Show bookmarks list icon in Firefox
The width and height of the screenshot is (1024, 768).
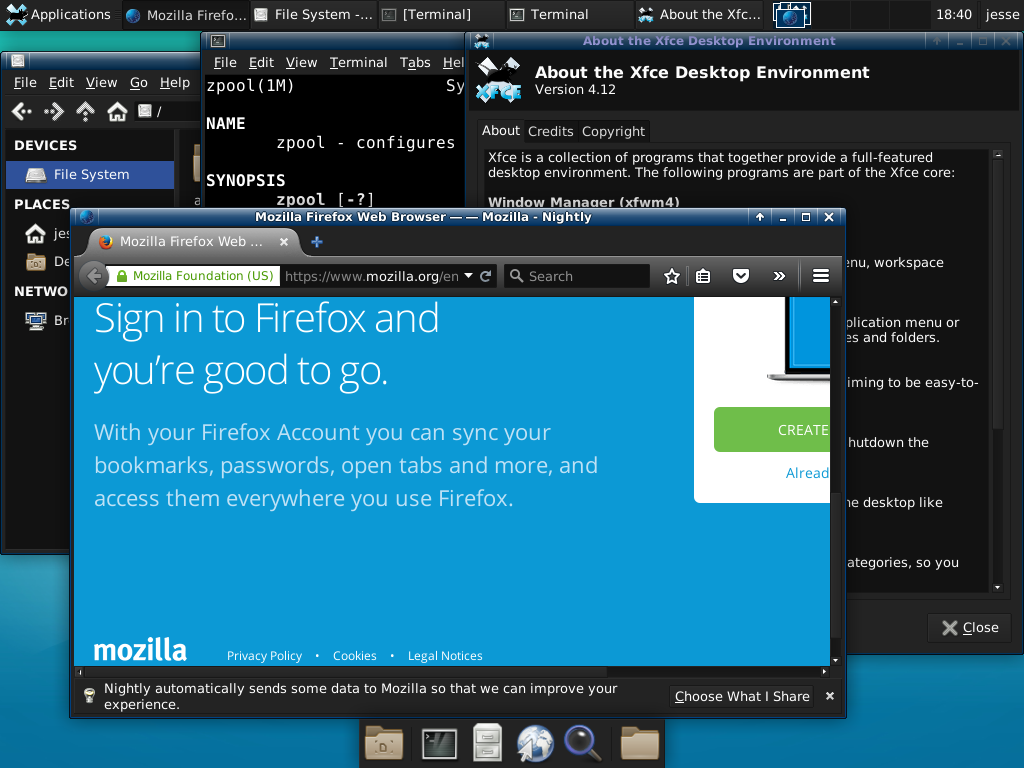point(703,276)
